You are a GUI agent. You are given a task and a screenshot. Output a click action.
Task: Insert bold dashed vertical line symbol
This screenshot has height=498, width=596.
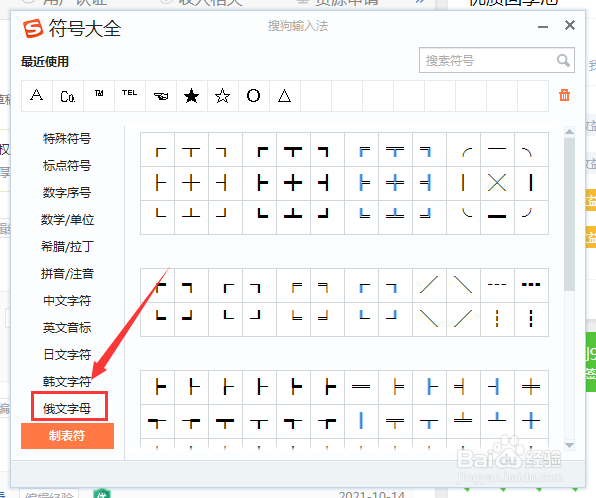click(531, 319)
